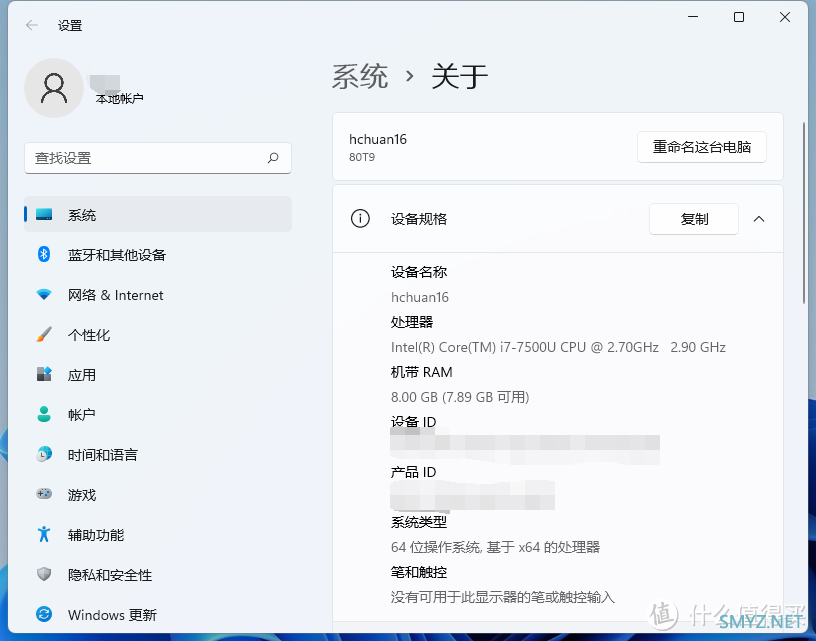Open 时间和语言 settings
This screenshot has width=816, height=641.
click(x=158, y=454)
